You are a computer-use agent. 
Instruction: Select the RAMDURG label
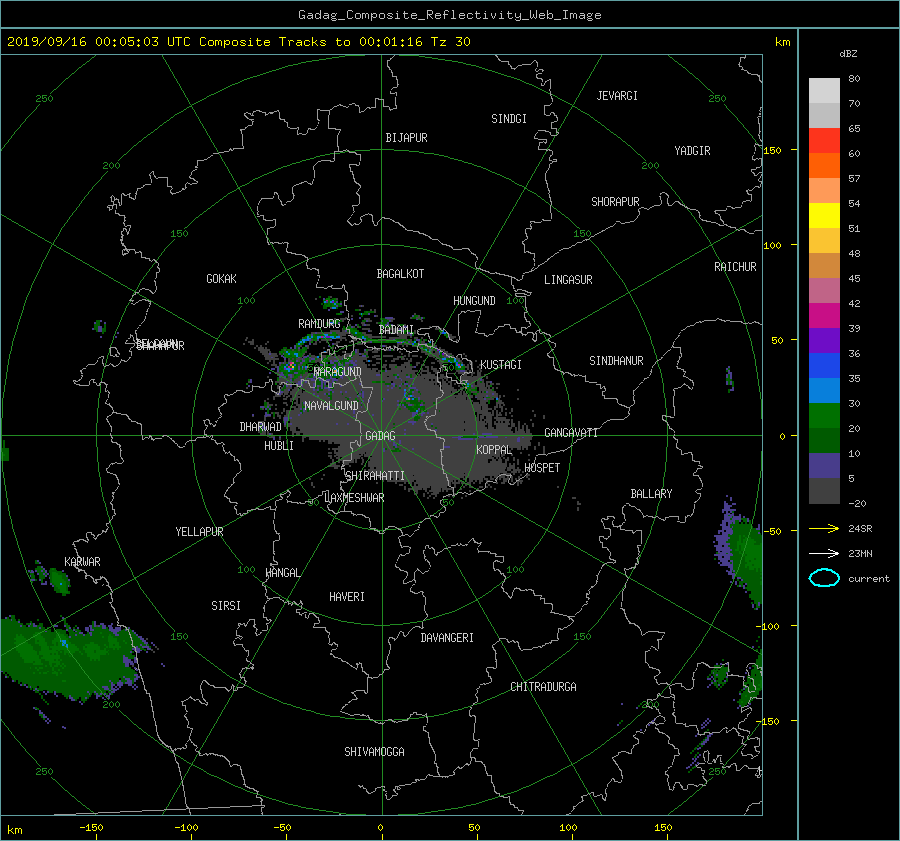coord(319,324)
